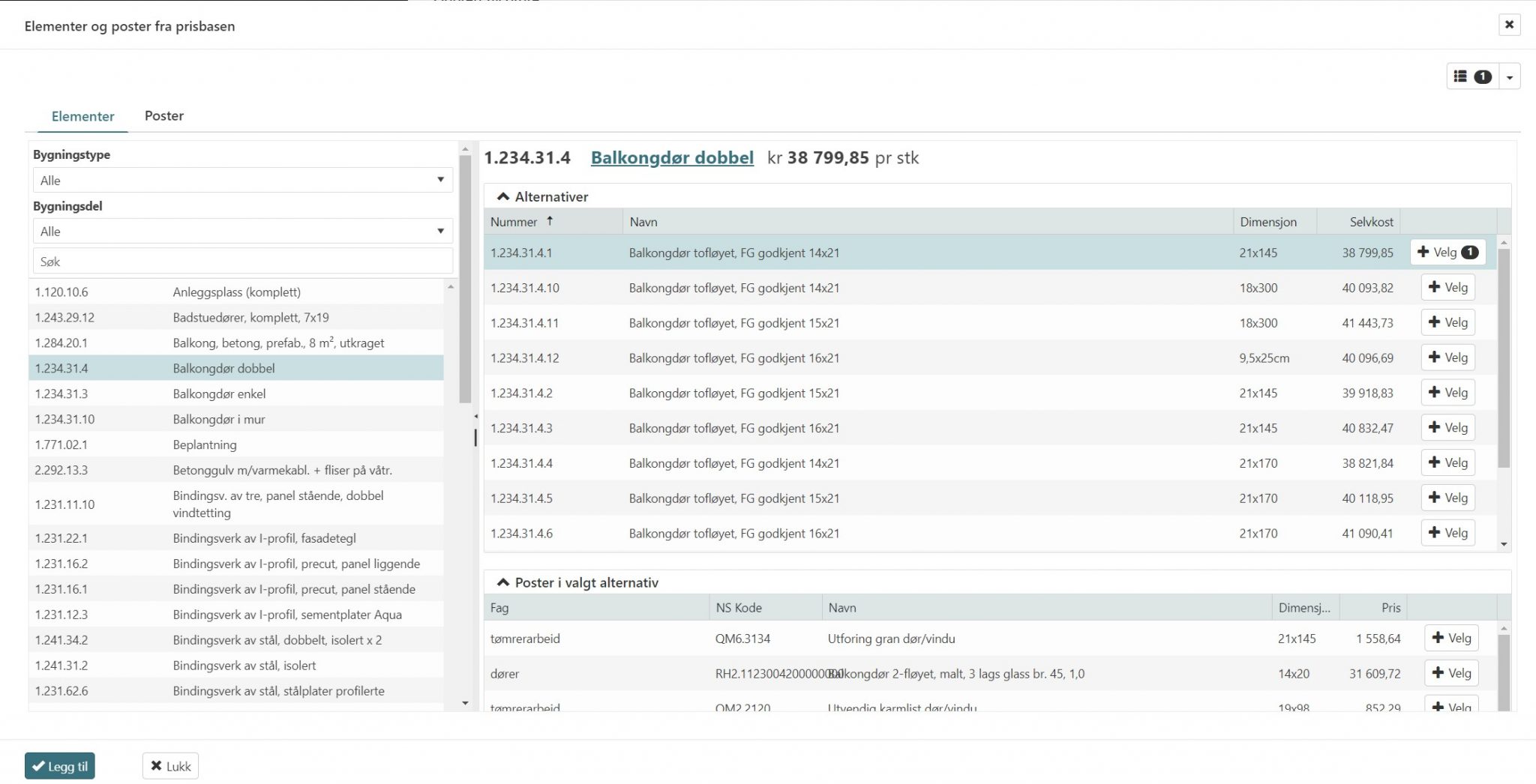1536x784 pixels.
Task: Collapse the Alternativer section chevron
Action: tap(503, 196)
